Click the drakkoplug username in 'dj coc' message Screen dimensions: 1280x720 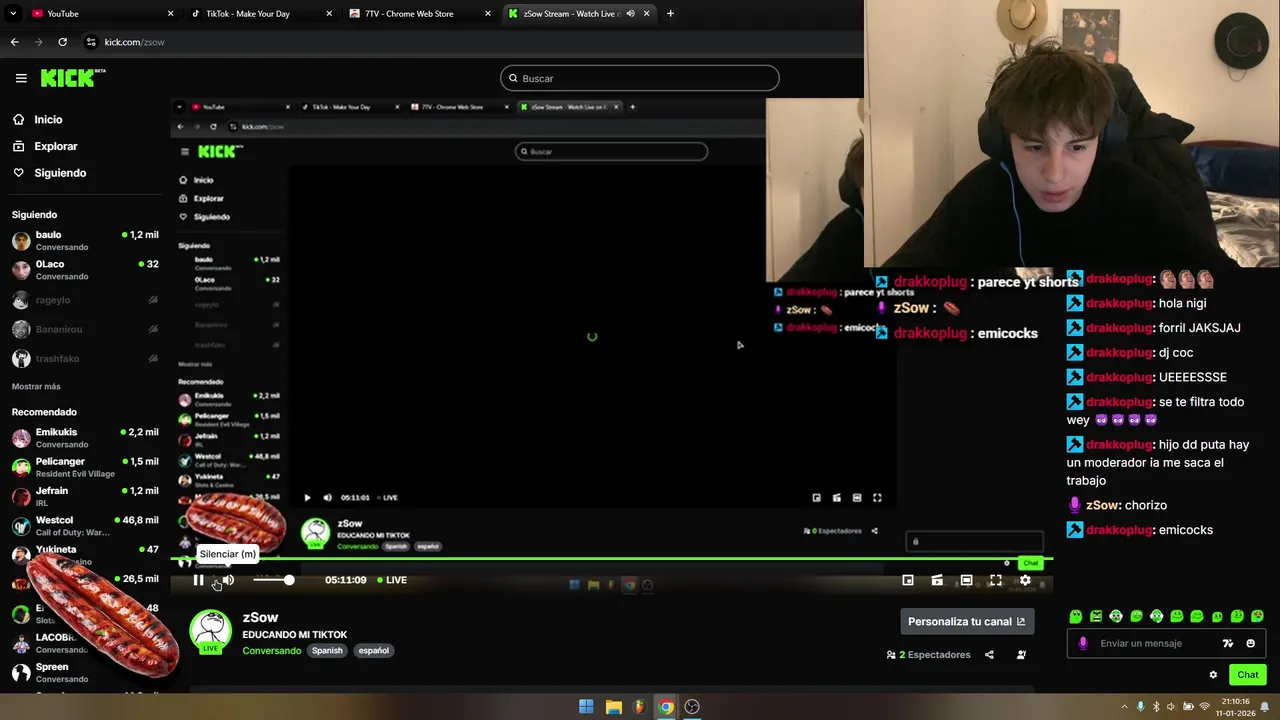[x=1118, y=353]
